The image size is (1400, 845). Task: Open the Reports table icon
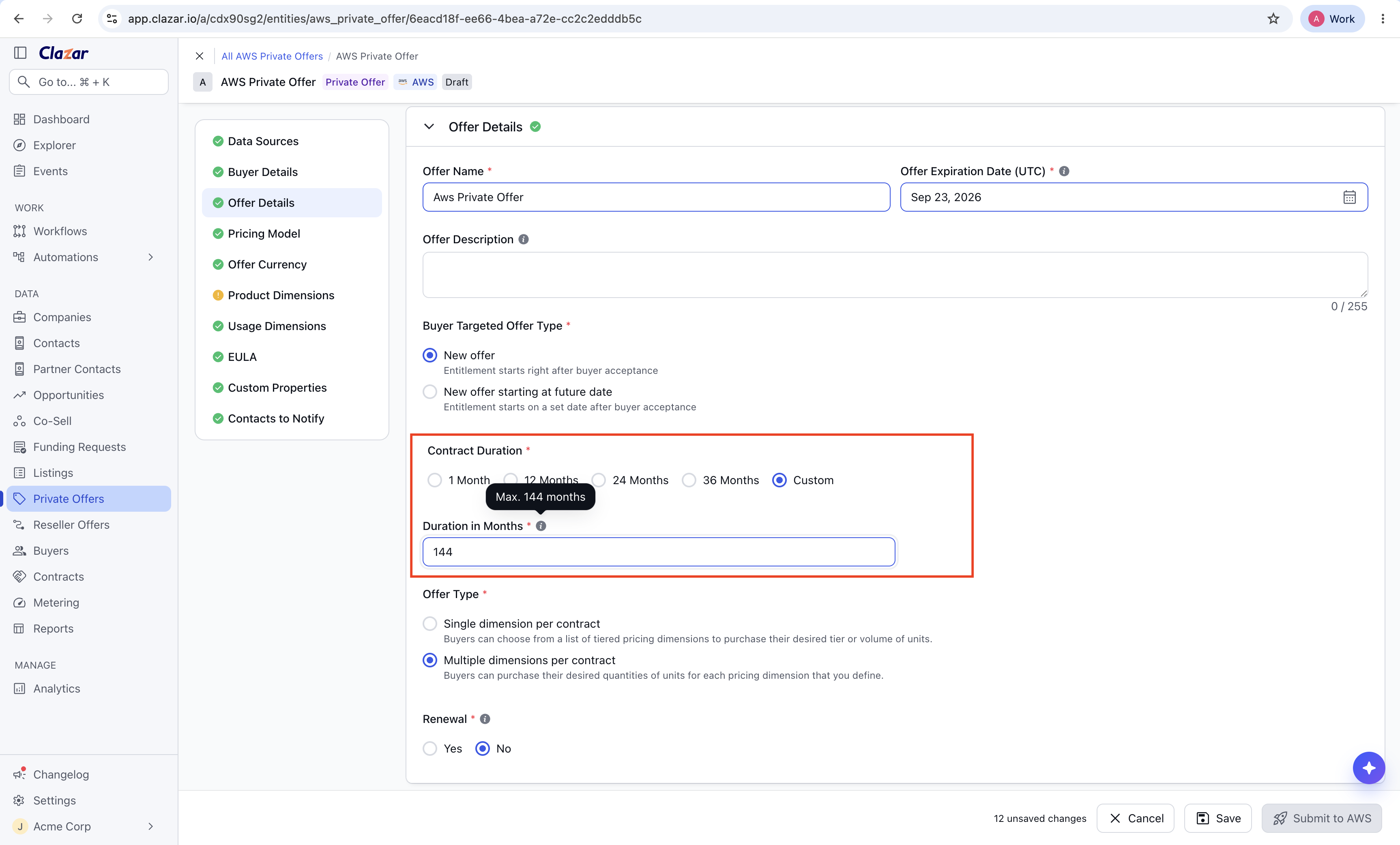point(19,628)
